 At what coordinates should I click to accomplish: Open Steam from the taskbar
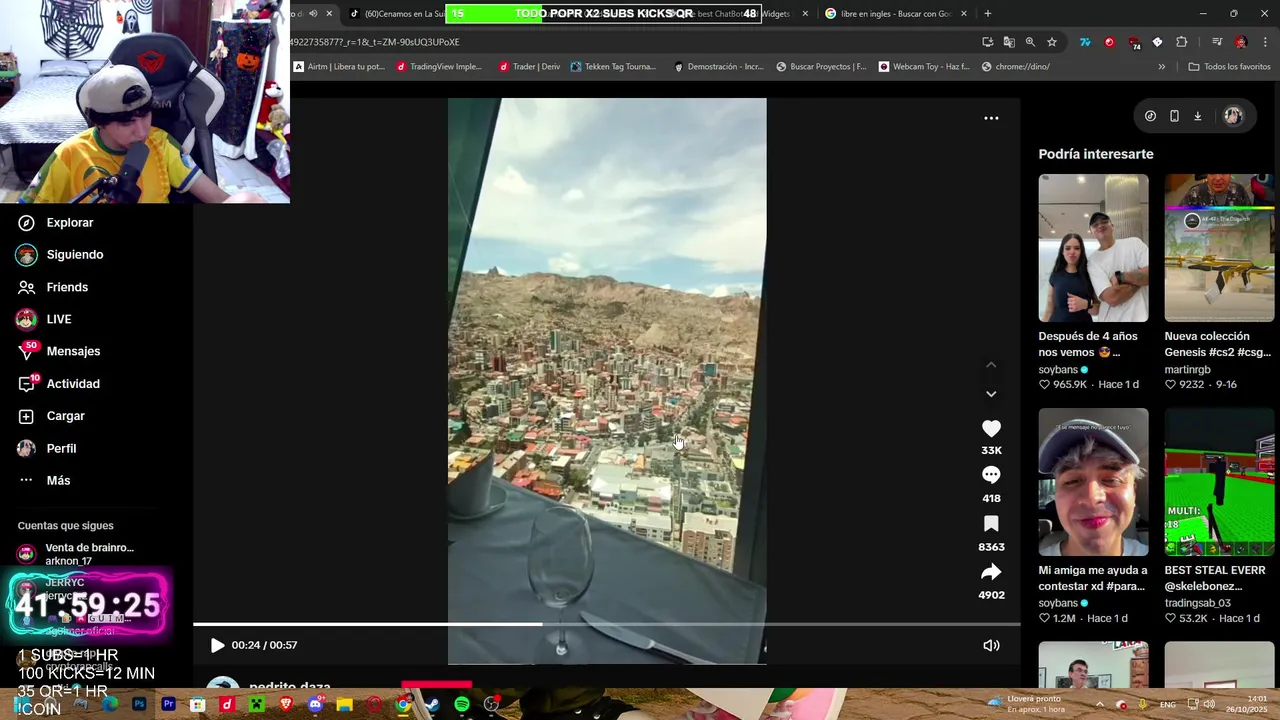coord(432,705)
